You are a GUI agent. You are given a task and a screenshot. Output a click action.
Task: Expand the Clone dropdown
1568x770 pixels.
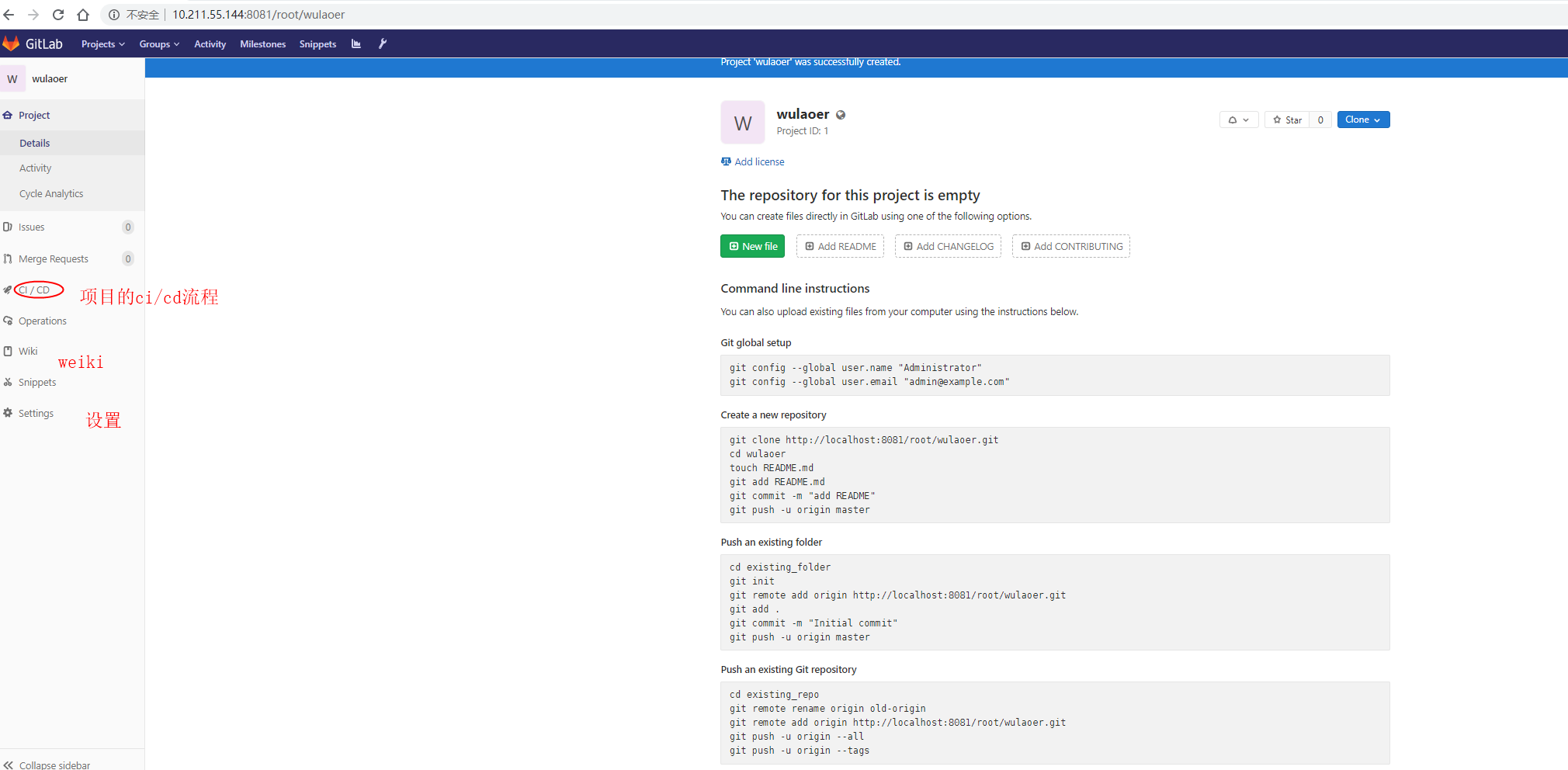[x=1362, y=120]
